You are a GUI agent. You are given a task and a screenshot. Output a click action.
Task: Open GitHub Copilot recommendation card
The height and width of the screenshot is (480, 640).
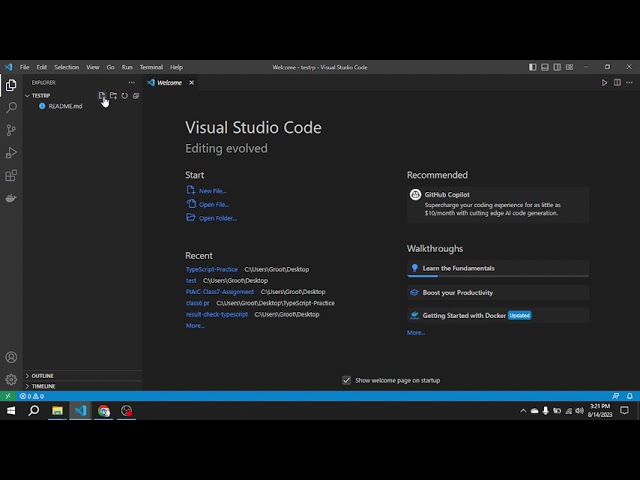point(498,204)
